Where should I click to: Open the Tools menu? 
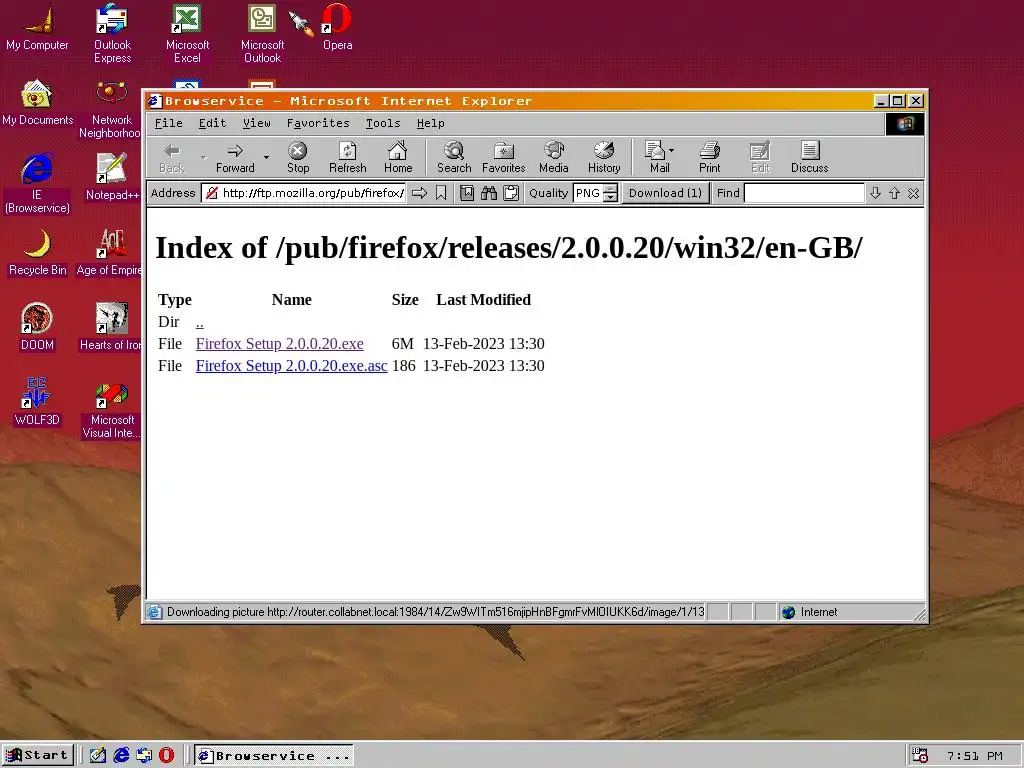pyautogui.click(x=383, y=123)
